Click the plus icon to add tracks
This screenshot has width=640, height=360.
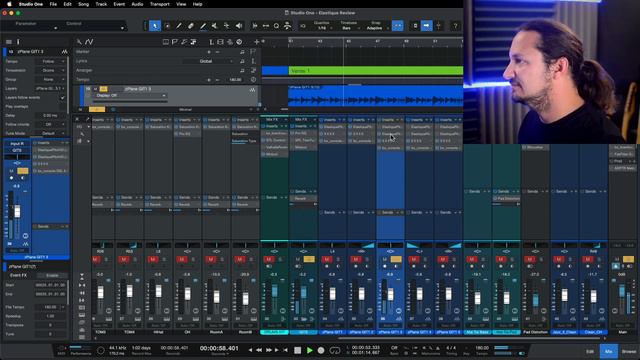click(256, 42)
